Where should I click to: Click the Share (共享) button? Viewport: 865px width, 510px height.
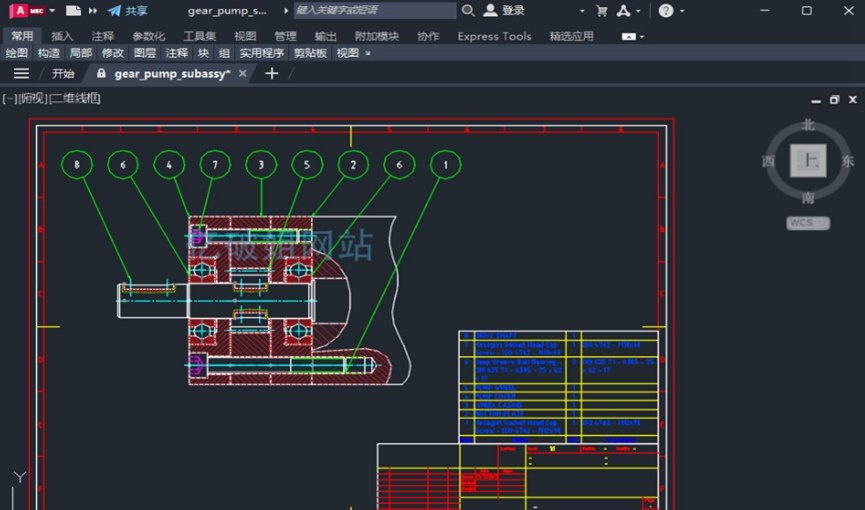click(x=127, y=10)
